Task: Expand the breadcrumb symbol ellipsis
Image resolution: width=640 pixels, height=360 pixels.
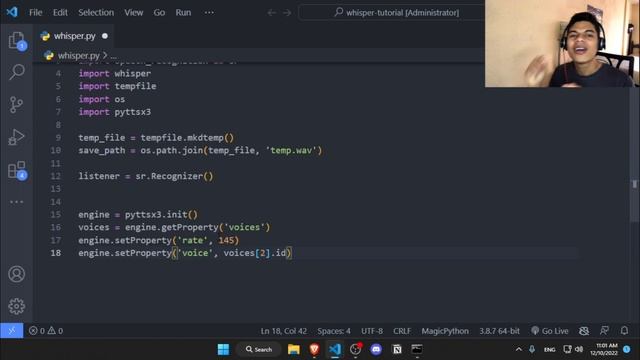Action: coord(113,56)
